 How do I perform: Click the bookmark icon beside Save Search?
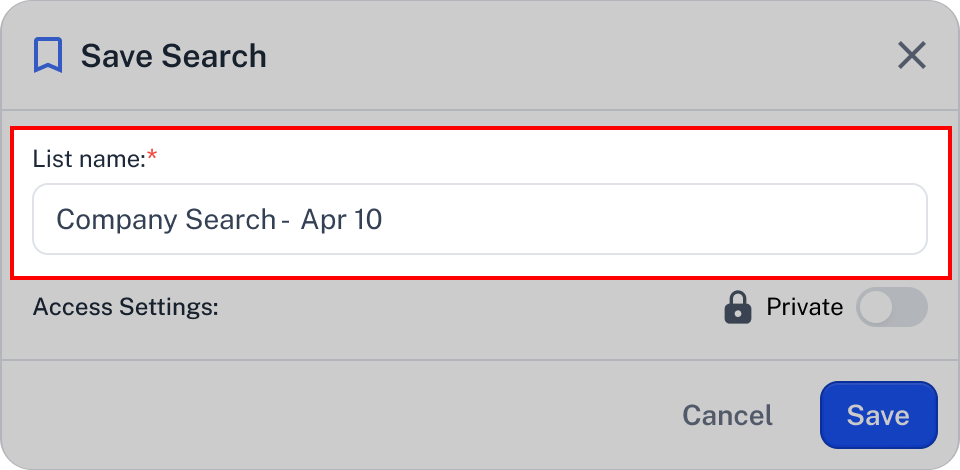click(x=48, y=56)
